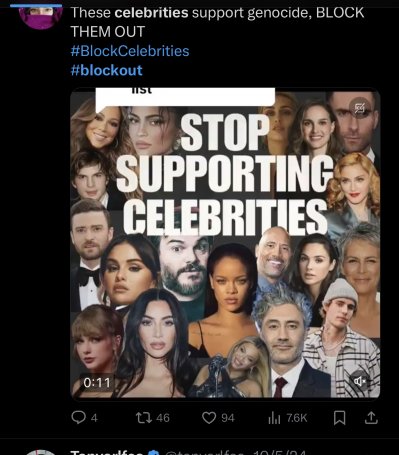
Task: Open the reply speech bubble icon
Action: coord(78,417)
